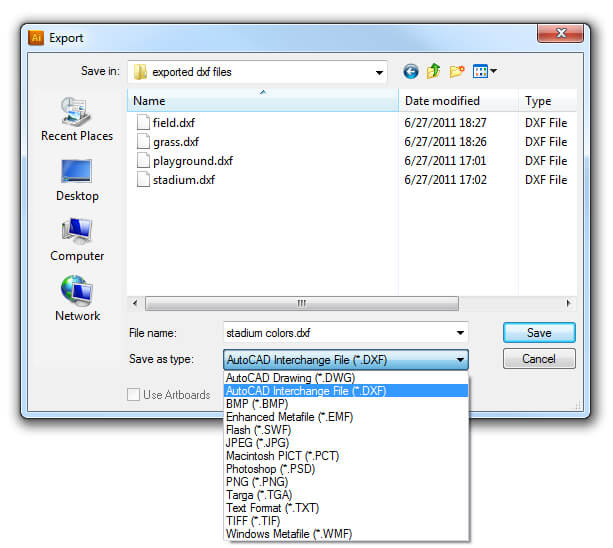This screenshot has height=548, width=613.
Task: Click the Cancel button
Action: (539, 359)
